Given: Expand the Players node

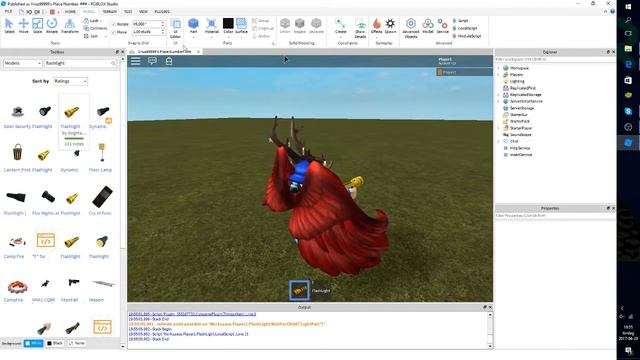Looking at the screenshot, I should (498, 75).
